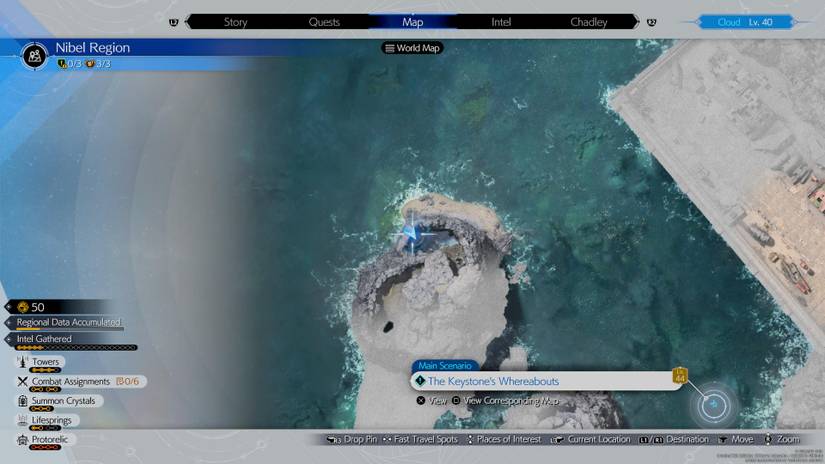Select the Intel tab

click(501, 22)
